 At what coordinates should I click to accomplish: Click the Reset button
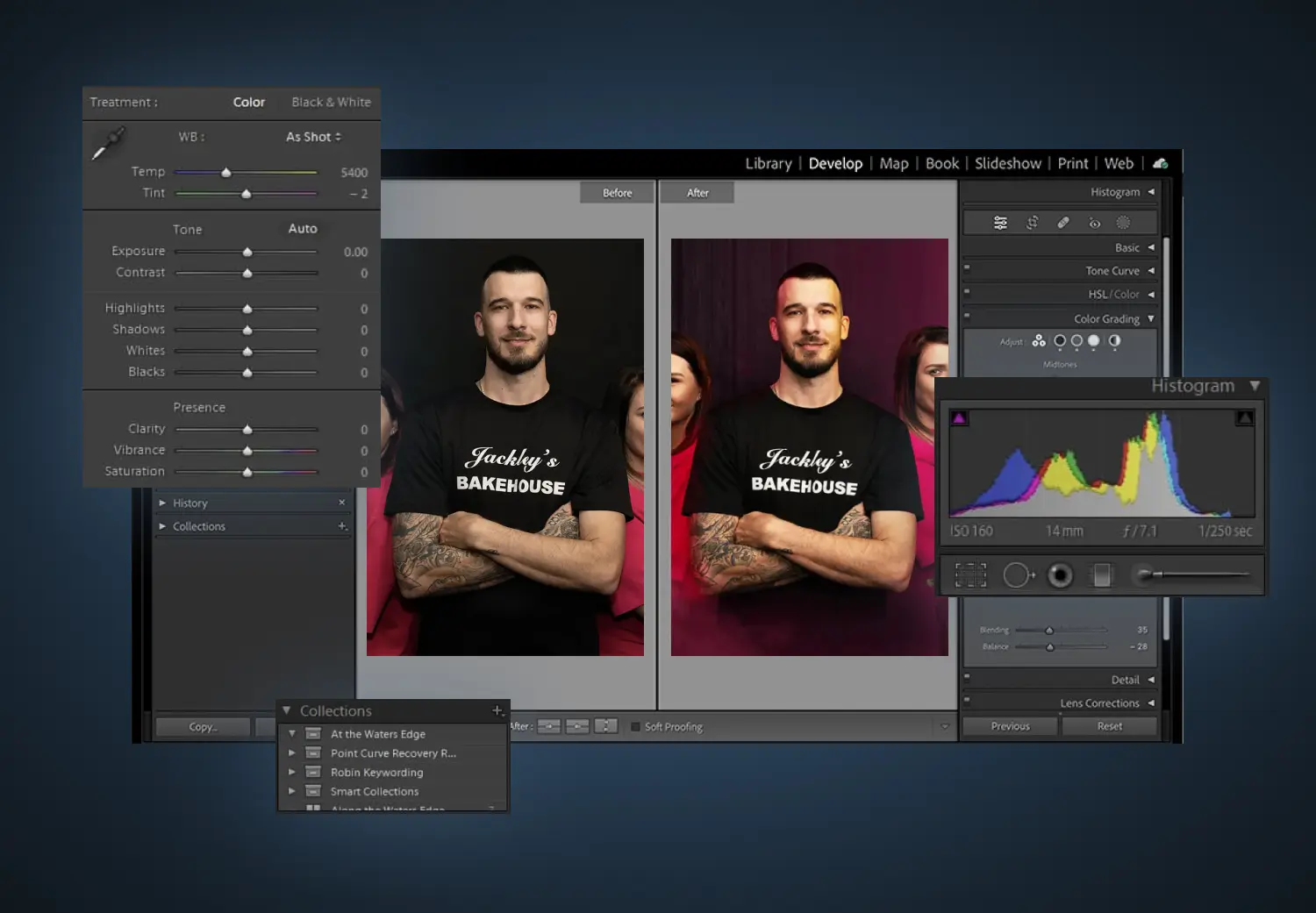click(x=1109, y=726)
